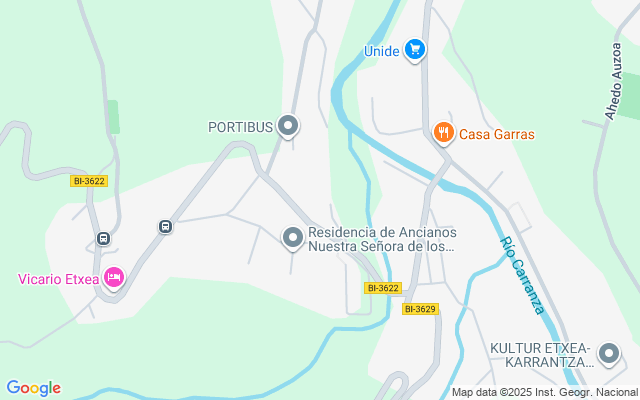Select the Casa Garras restaurant pin
The width and height of the screenshot is (640, 400).
click(x=443, y=133)
